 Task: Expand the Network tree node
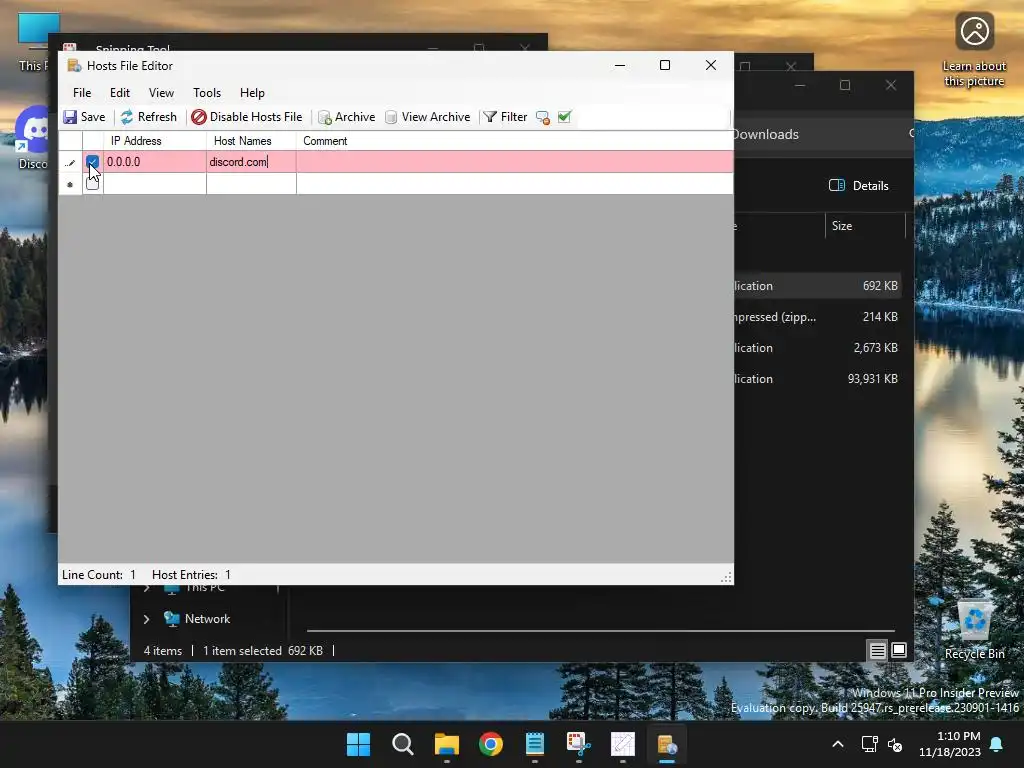(x=146, y=619)
